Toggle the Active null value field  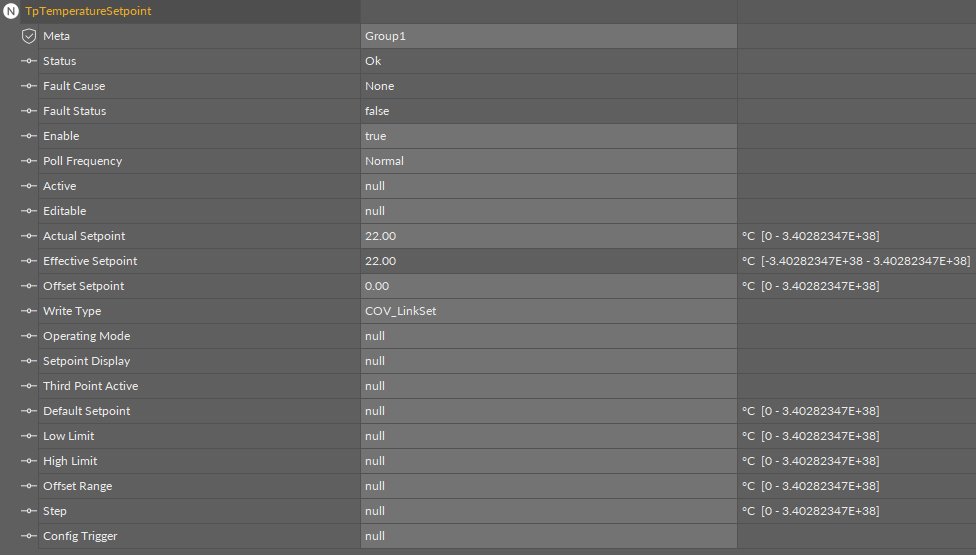[x=548, y=186]
